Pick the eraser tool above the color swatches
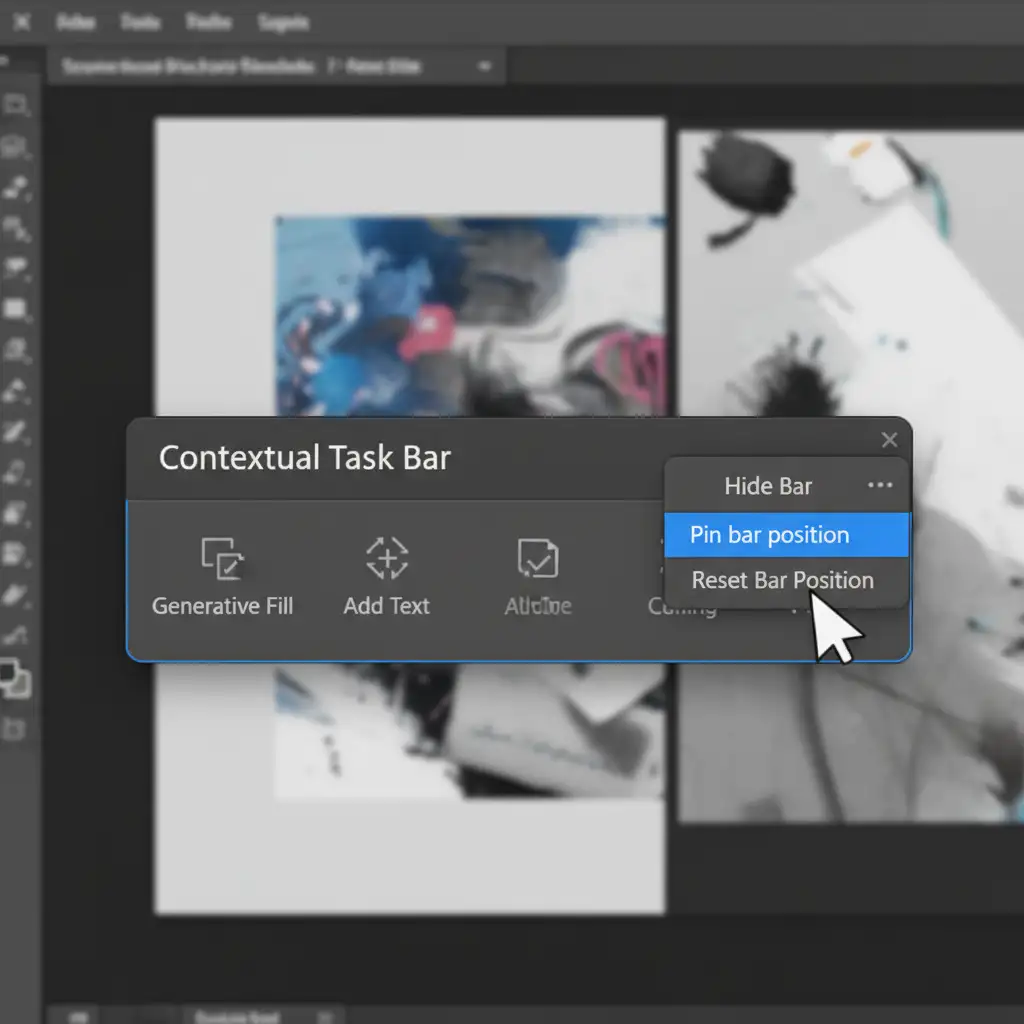1024x1024 pixels. 16,597
